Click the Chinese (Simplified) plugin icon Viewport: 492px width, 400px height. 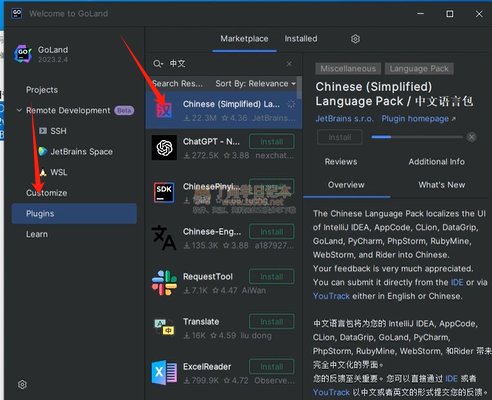(x=164, y=110)
